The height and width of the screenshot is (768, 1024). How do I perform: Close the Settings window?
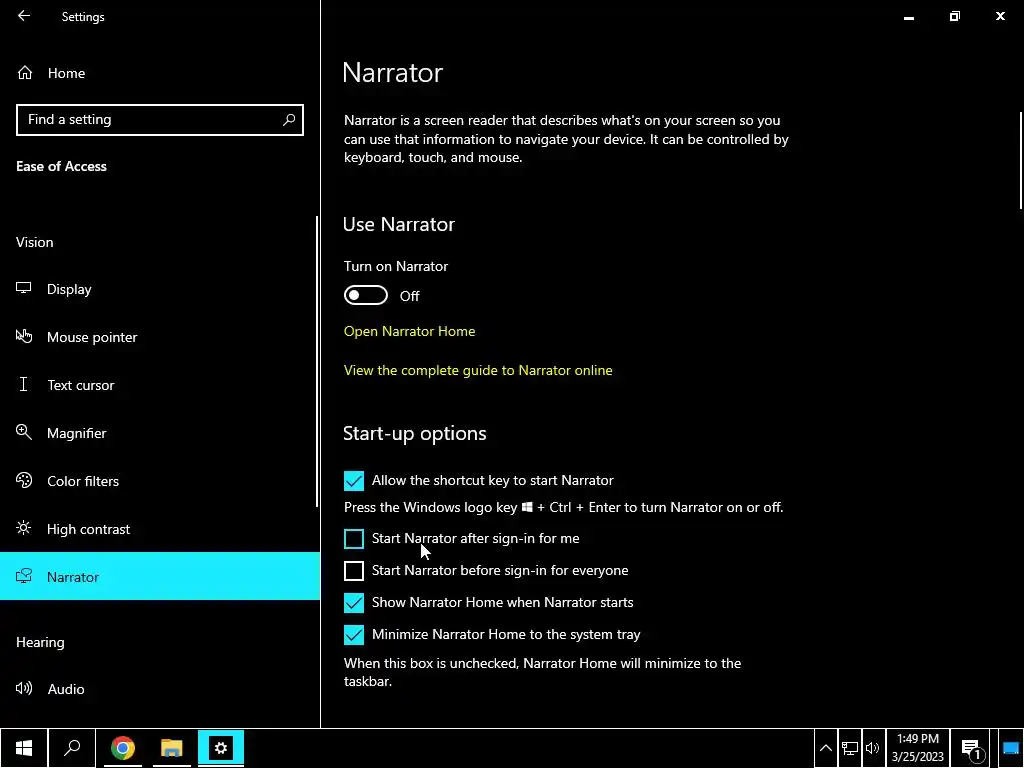point(1000,16)
